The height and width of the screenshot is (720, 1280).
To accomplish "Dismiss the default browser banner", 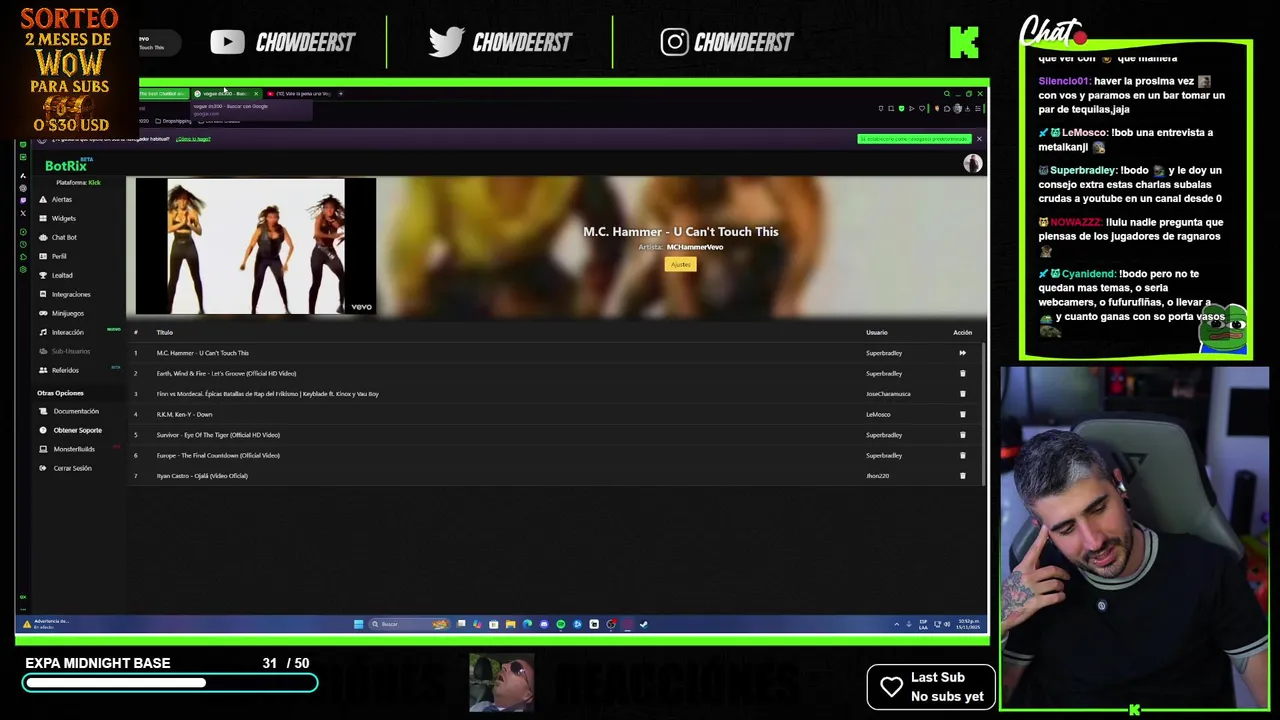I will click(x=979, y=139).
